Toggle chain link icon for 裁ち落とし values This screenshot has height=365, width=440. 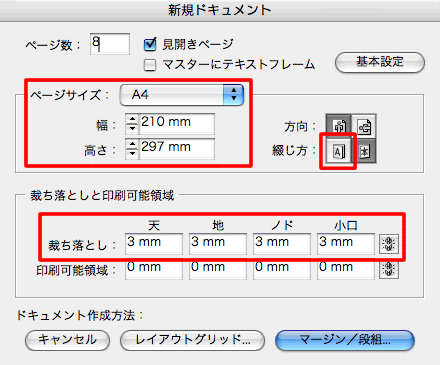(389, 244)
